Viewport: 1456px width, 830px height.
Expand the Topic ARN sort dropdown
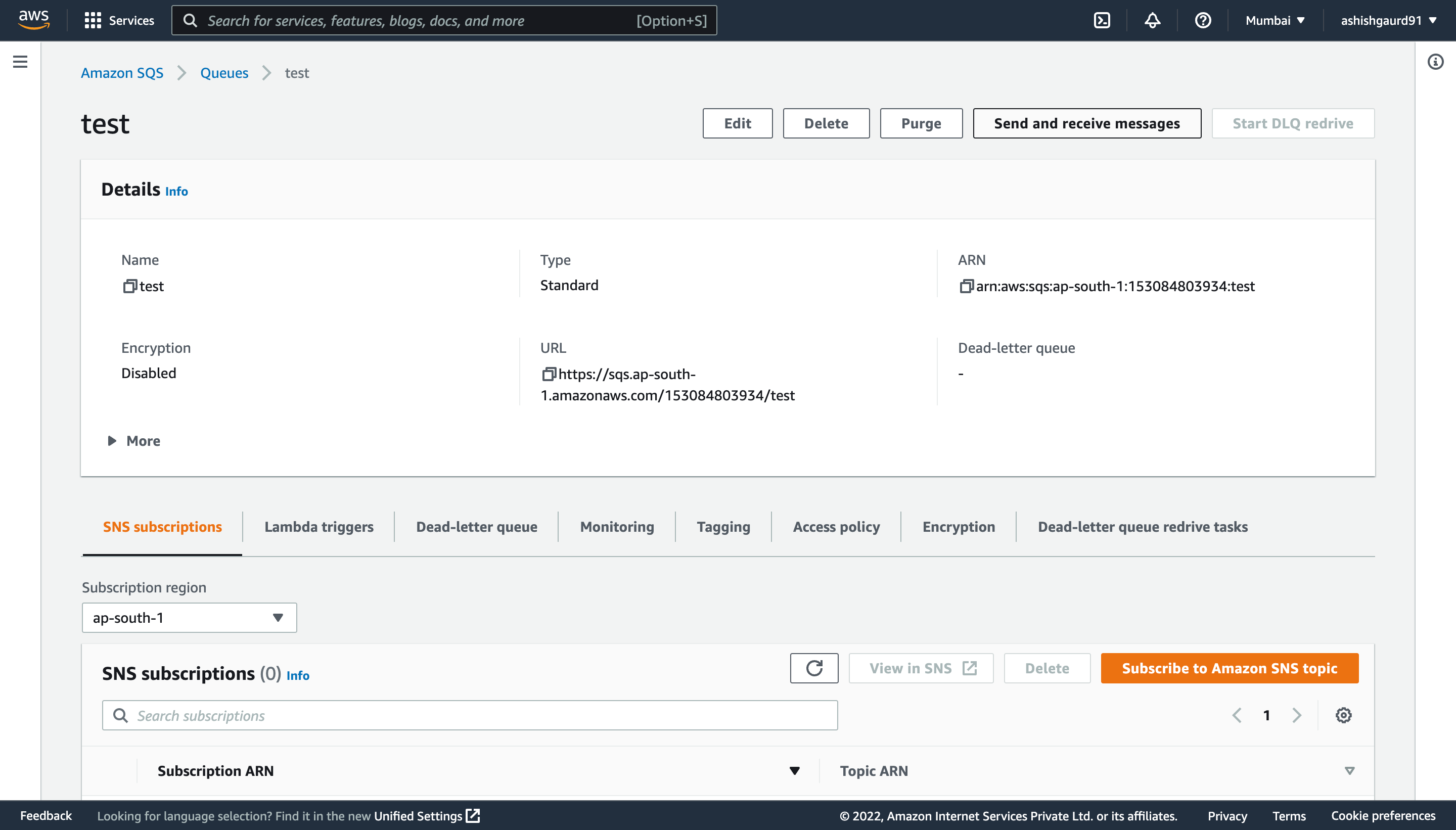[1348, 770]
